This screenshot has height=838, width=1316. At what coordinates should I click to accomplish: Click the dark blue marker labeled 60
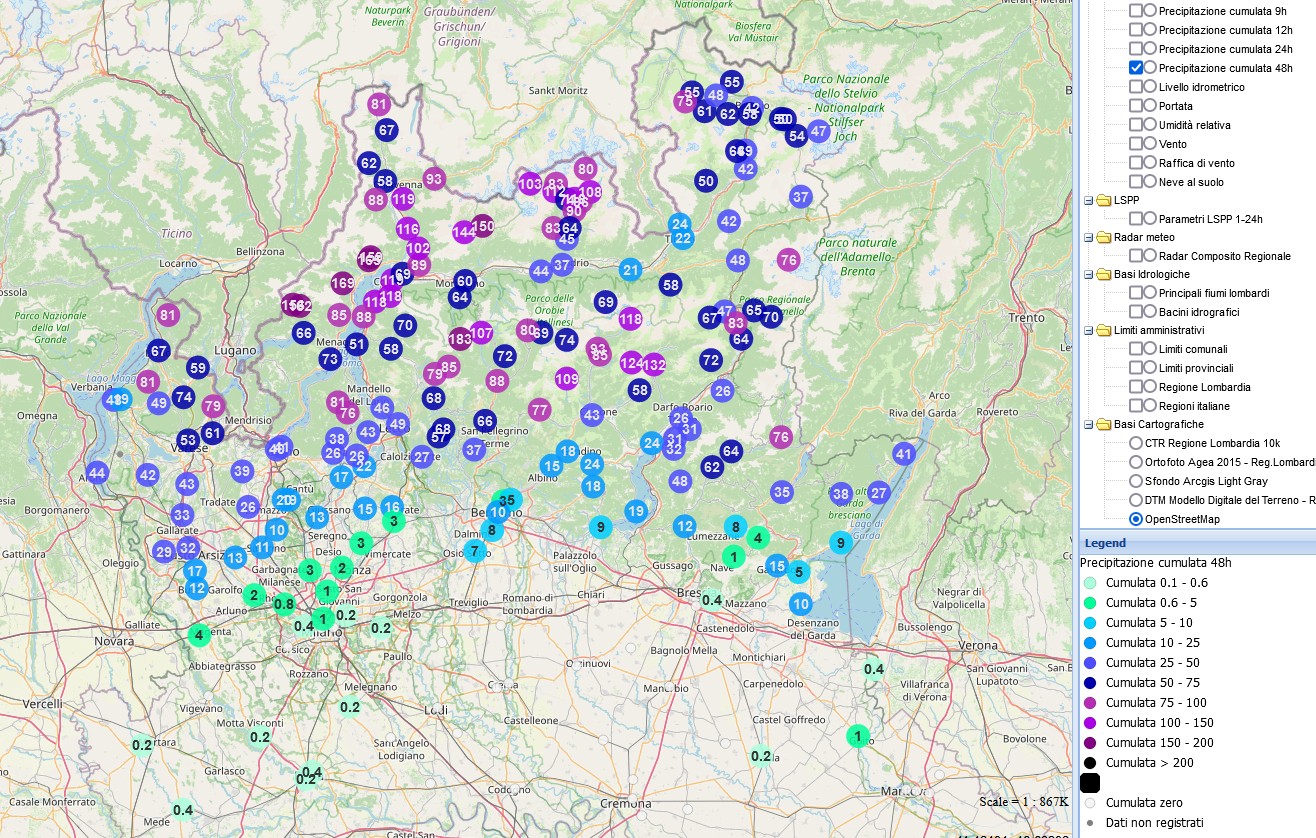(x=464, y=280)
